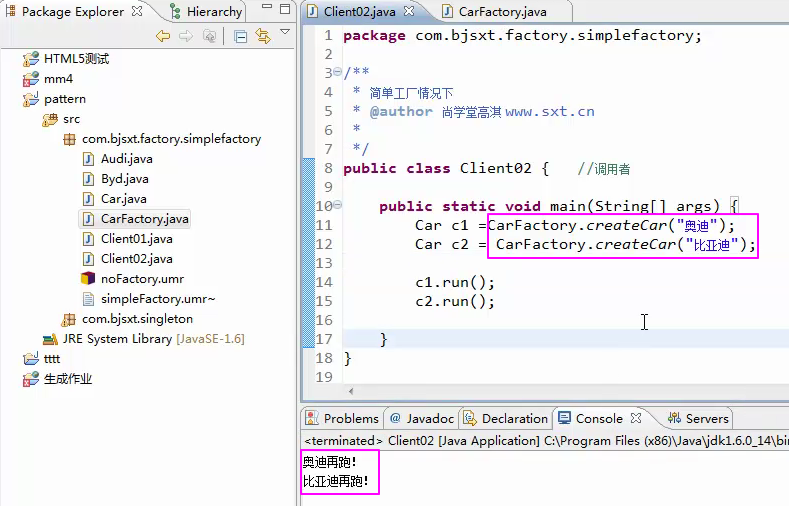Click the src source folder icon
789x506 pixels.
[x=50, y=120]
